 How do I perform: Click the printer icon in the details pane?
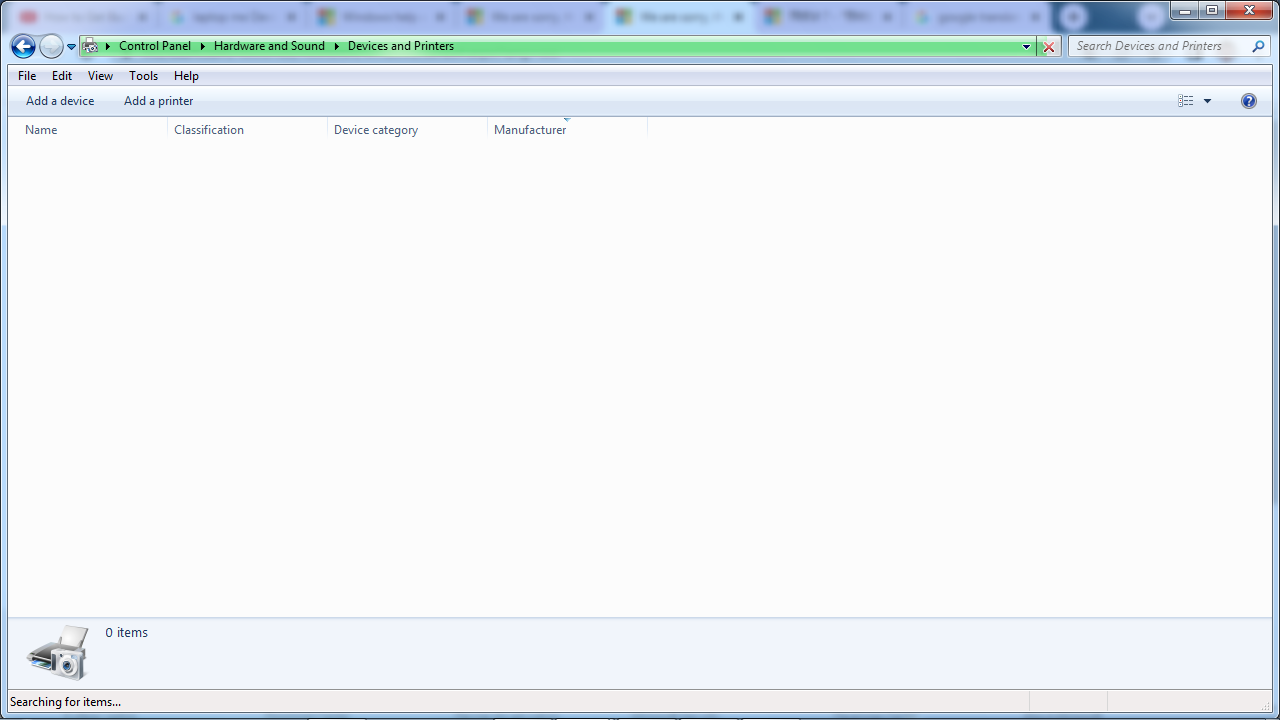56,650
